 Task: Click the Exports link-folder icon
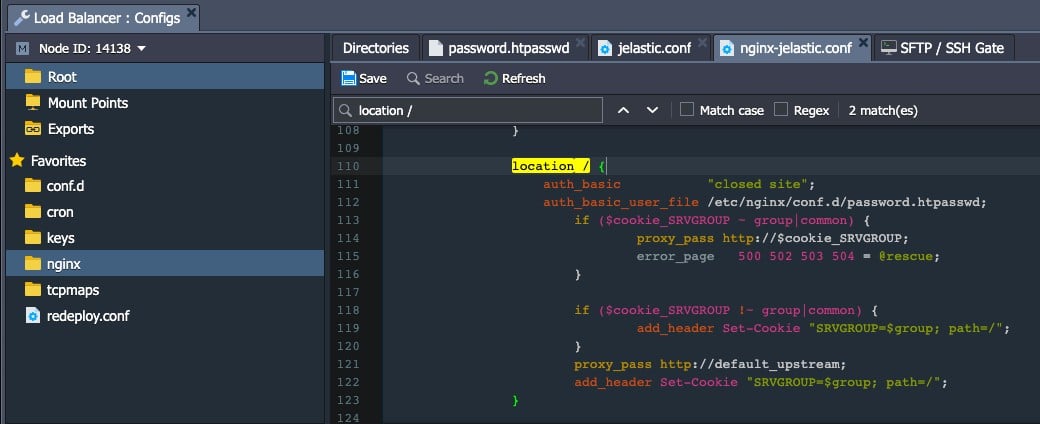pyautogui.click(x=32, y=128)
